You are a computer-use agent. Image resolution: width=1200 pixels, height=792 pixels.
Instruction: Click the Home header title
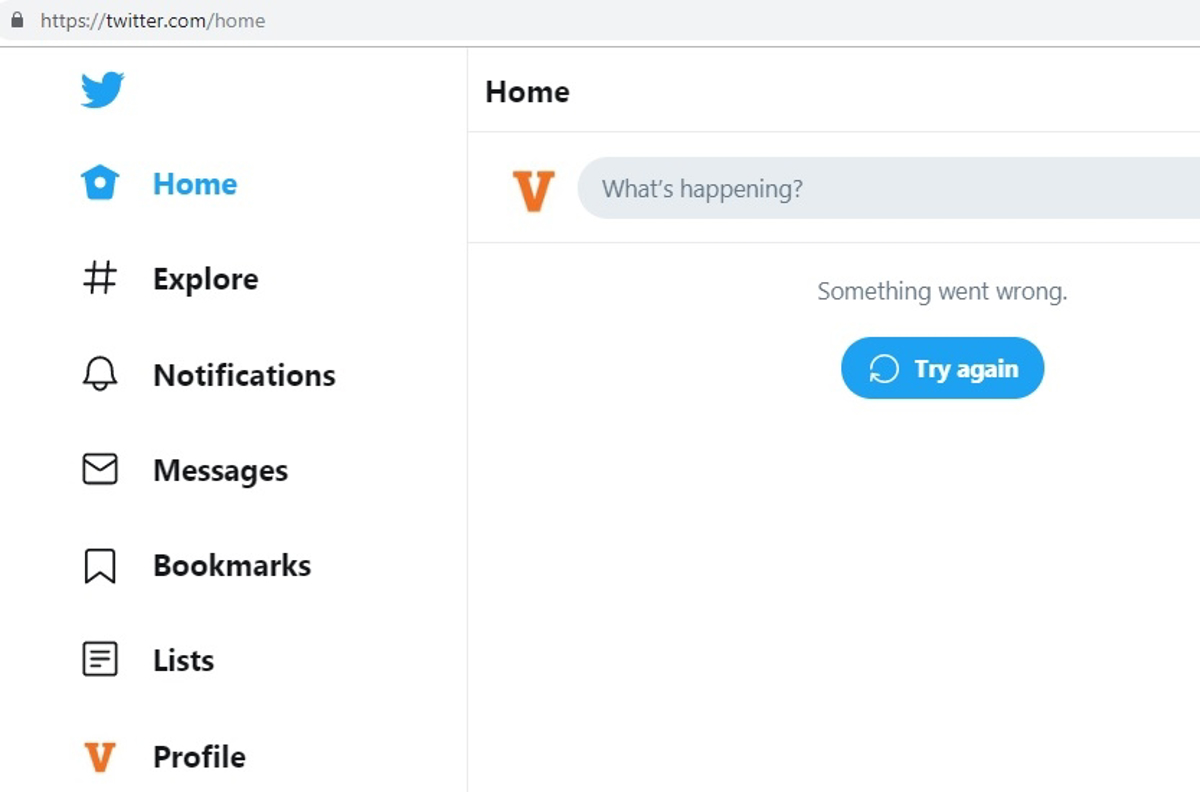527,91
